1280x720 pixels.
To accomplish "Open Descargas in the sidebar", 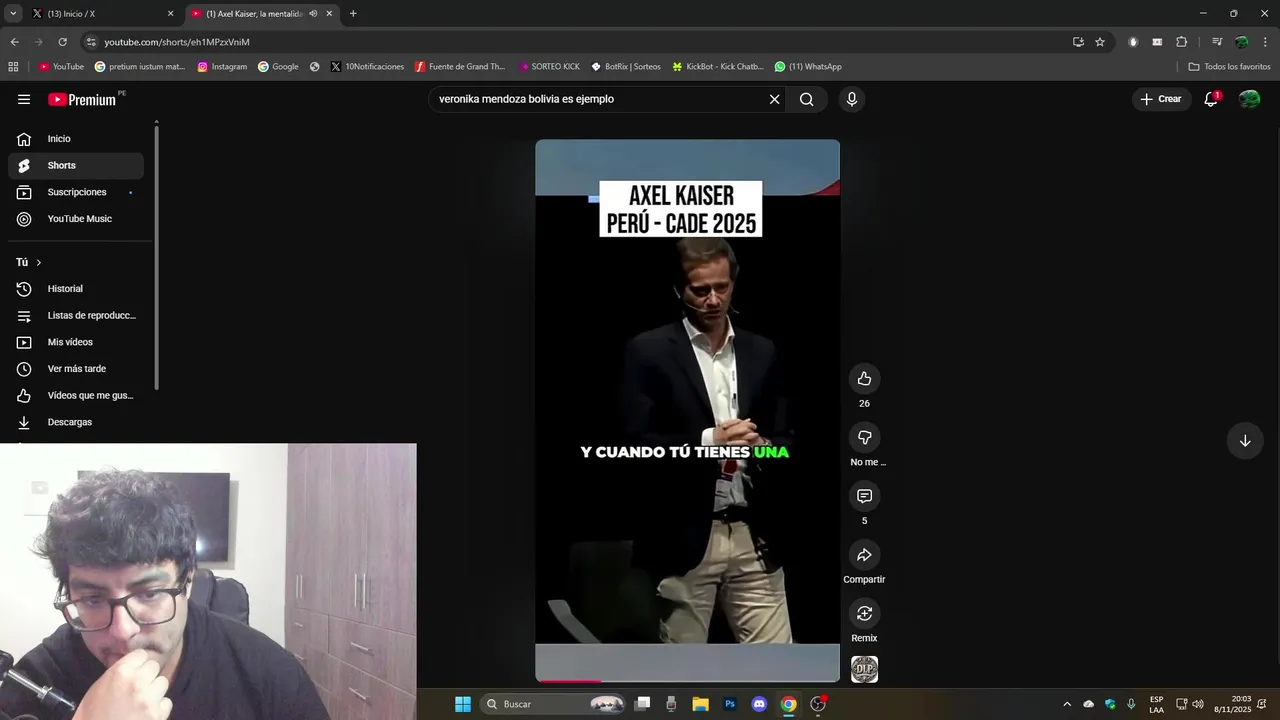I will pyautogui.click(x=76, y=422).
